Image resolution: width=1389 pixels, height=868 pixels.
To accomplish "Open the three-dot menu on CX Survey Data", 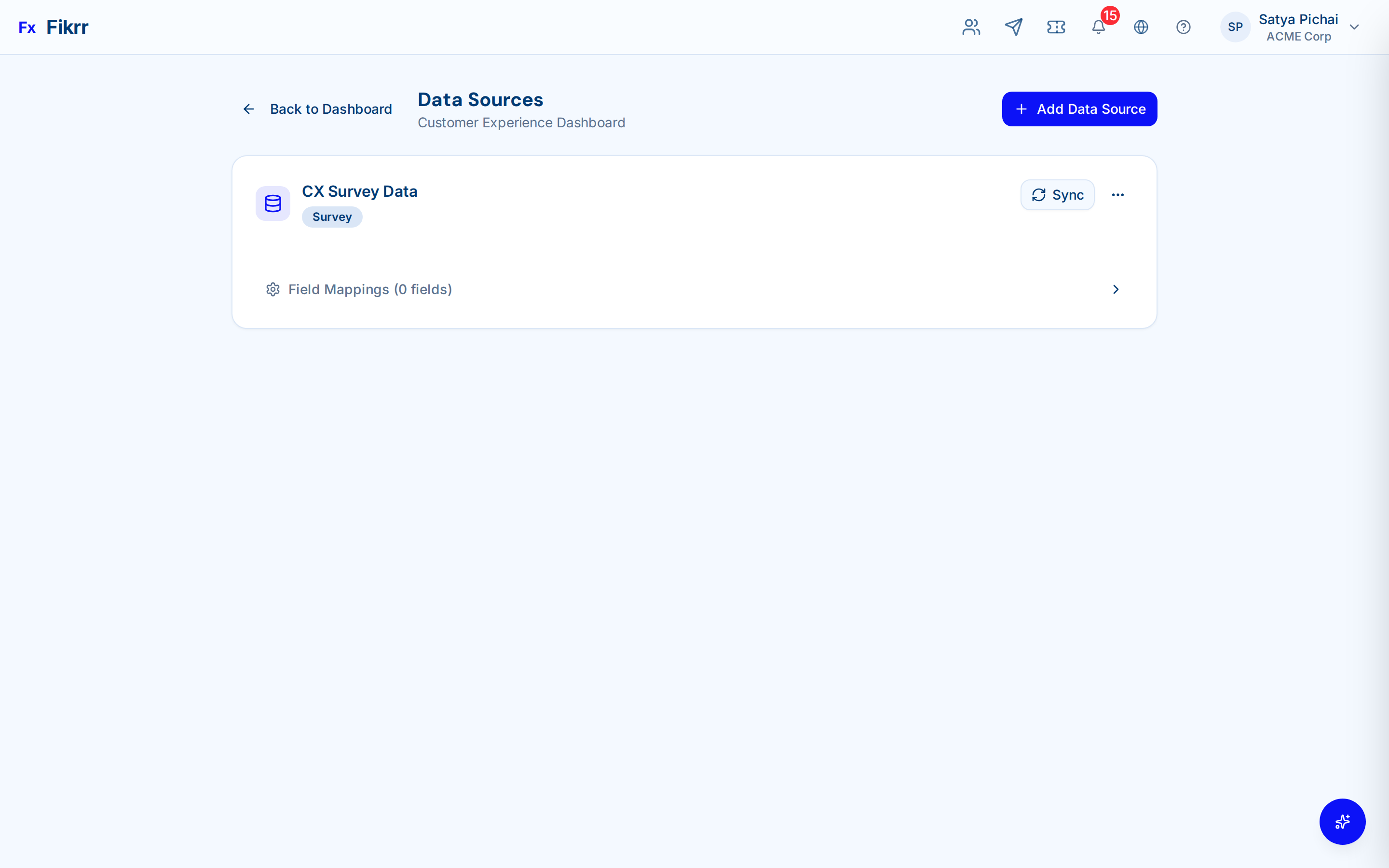I will 1118,195.
